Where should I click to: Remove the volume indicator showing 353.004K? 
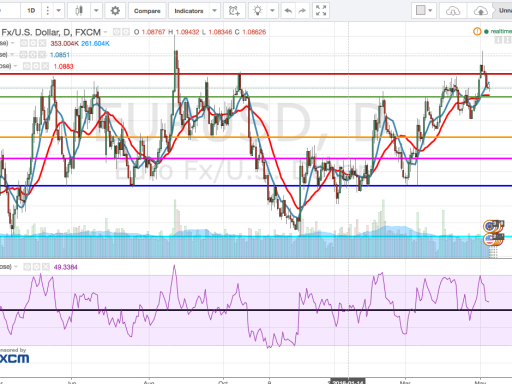click(42, 43)
